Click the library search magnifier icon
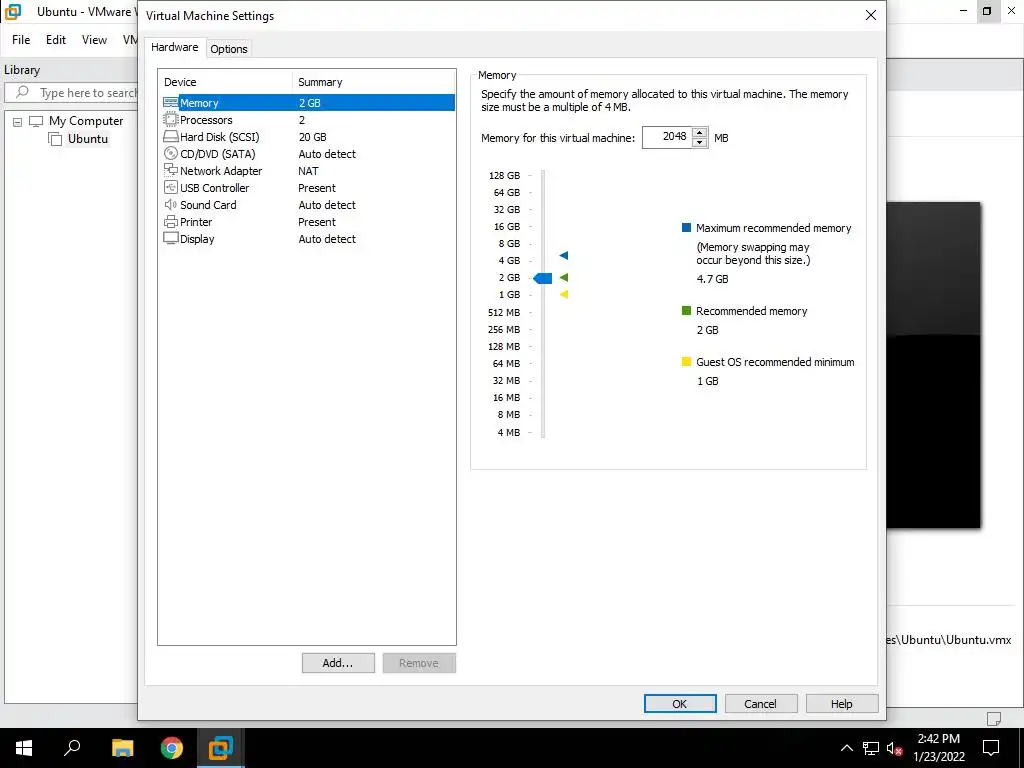1024x768 pixels. click(22, 92)
